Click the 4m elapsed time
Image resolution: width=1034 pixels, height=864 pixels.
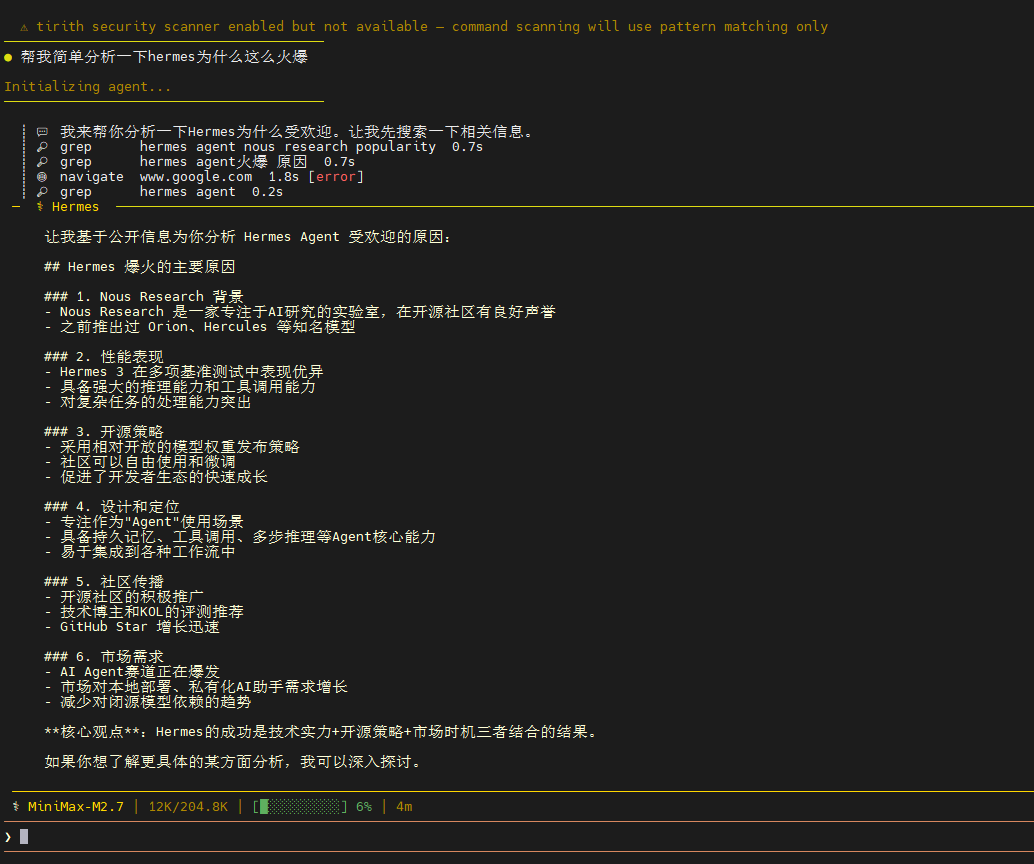click(404, 807)
